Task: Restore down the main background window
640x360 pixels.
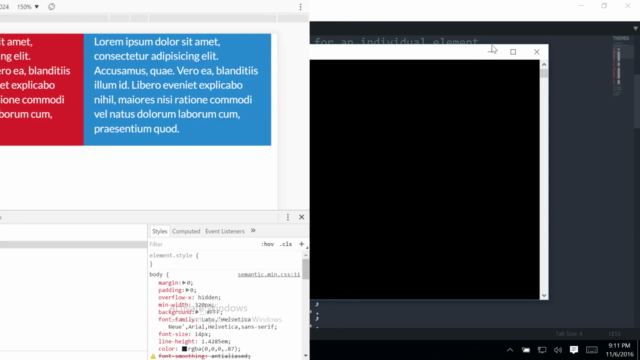Action: click(x=604, y=6)
